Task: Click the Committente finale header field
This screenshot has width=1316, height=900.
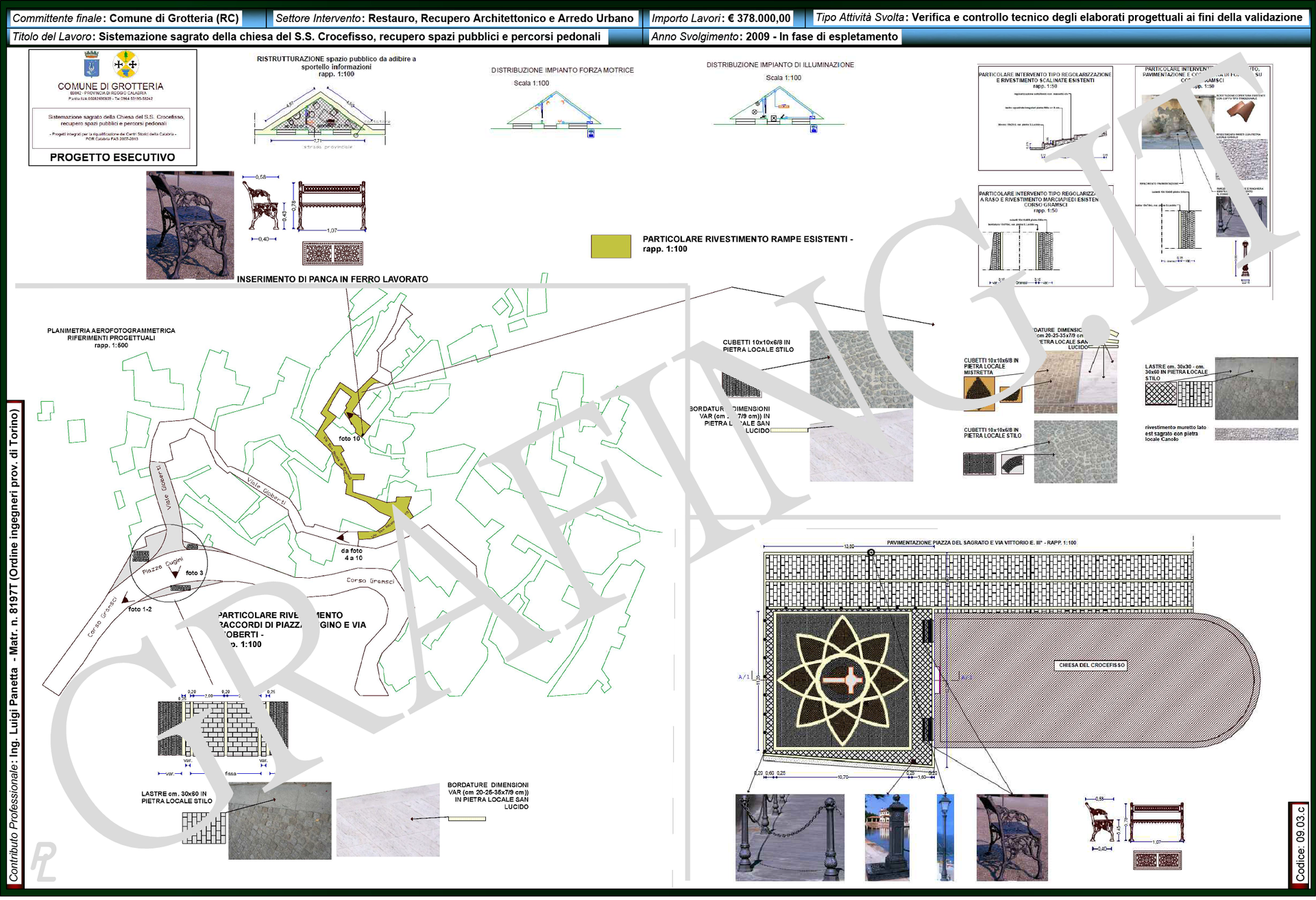Action: point(126,19)
